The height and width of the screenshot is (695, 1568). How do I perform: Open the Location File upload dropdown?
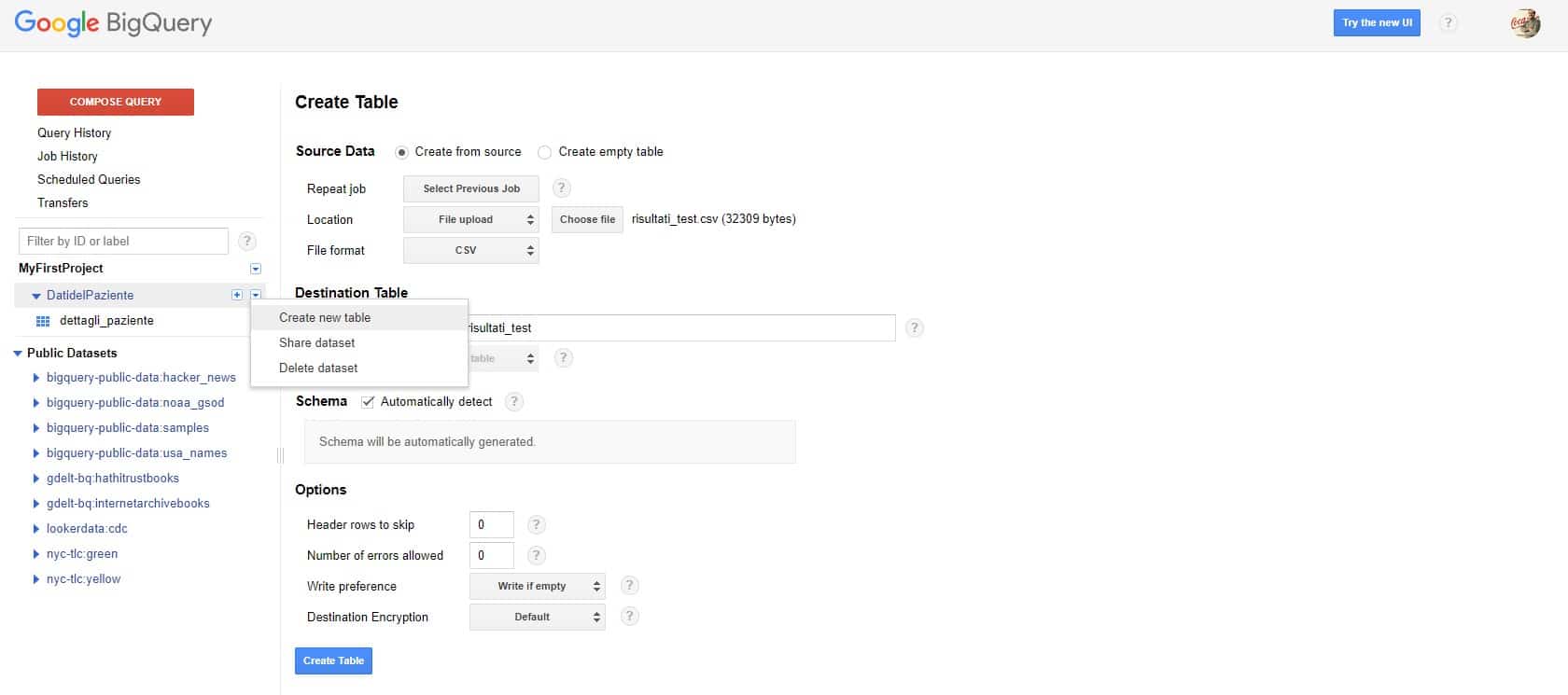[x=471, y=220]
